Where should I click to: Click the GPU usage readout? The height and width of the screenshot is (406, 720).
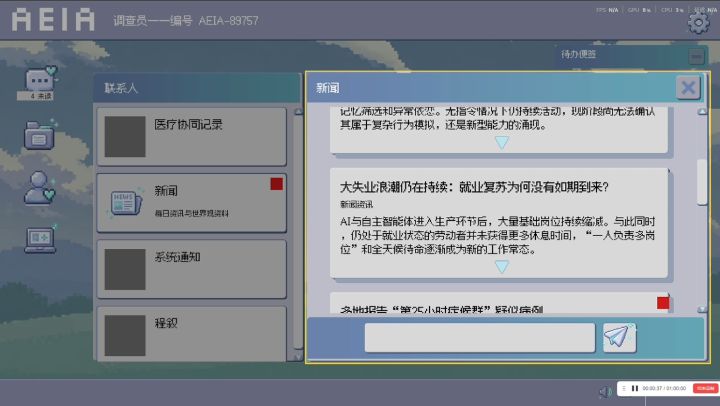[x=639, y=10]
